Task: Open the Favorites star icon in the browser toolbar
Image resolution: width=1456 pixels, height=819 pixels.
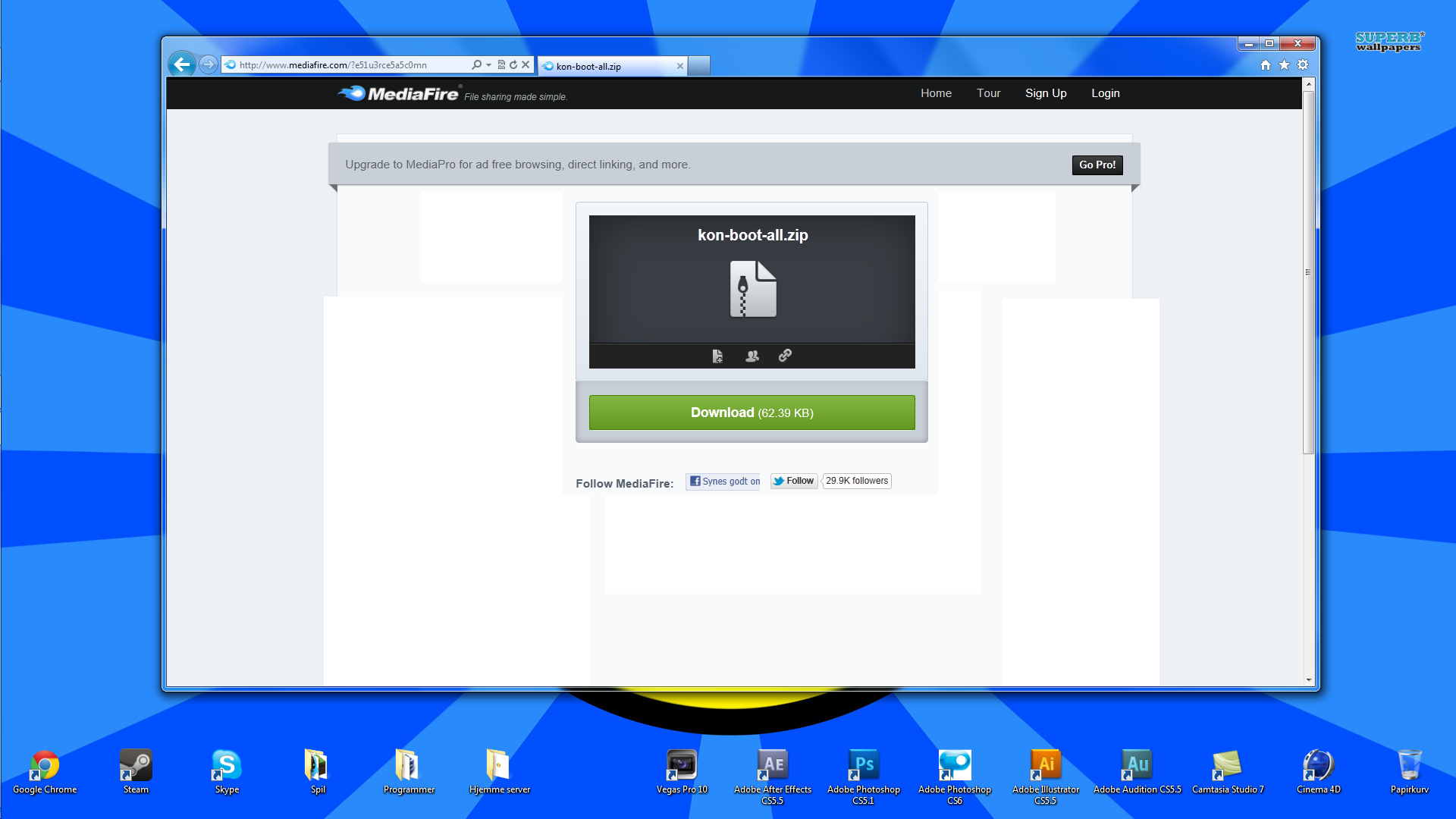Action: point(1284,64)
